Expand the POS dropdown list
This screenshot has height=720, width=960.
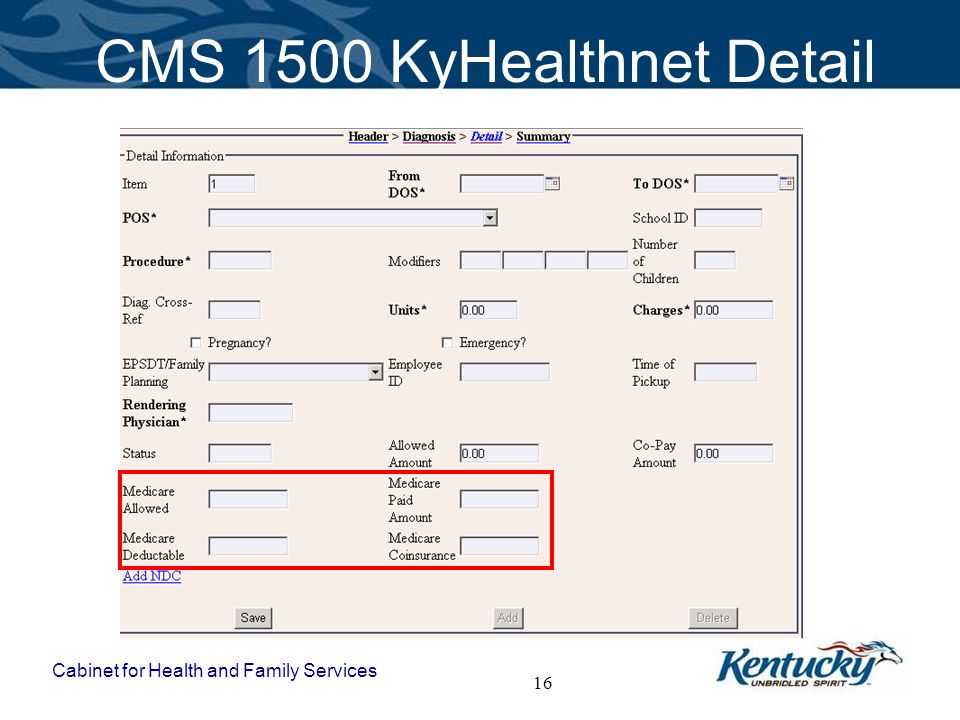[490, 218]
